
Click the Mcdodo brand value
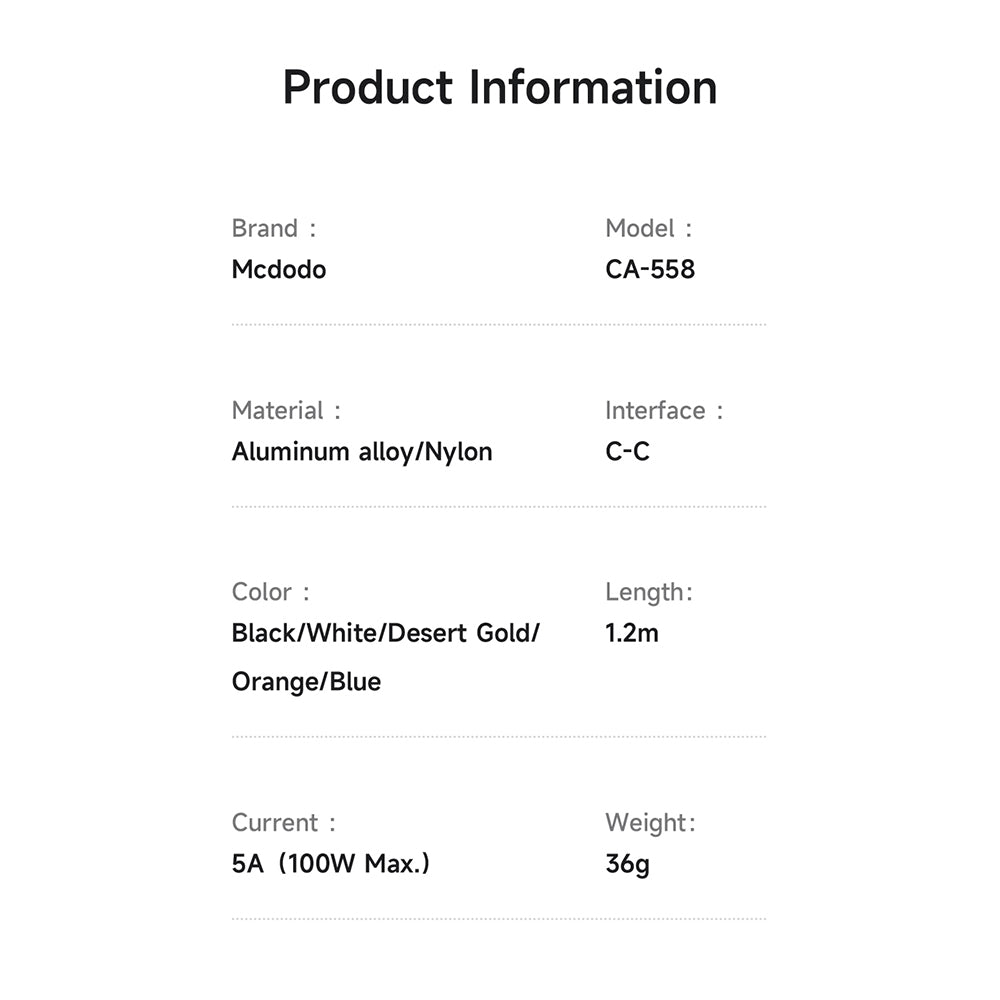279,269
